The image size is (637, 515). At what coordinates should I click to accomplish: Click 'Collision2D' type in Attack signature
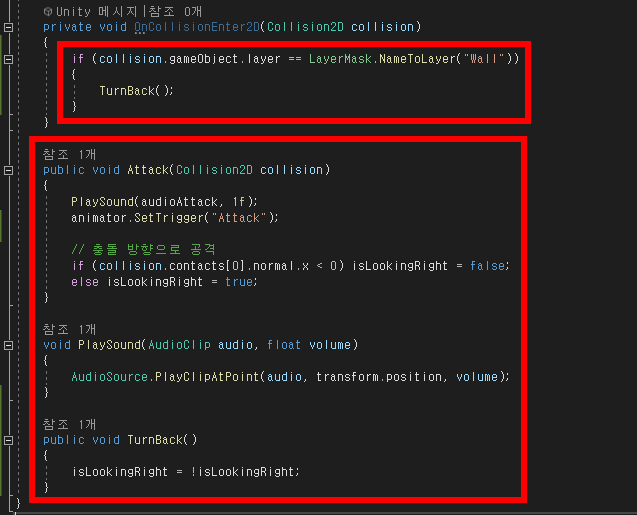coord(214,170)
